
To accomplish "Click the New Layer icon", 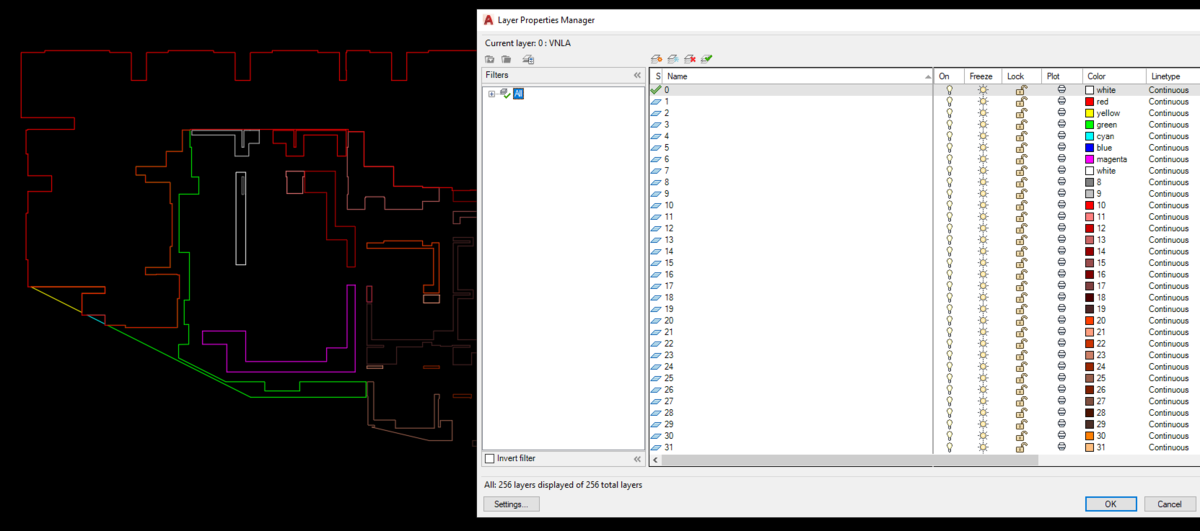I will 657,59.
